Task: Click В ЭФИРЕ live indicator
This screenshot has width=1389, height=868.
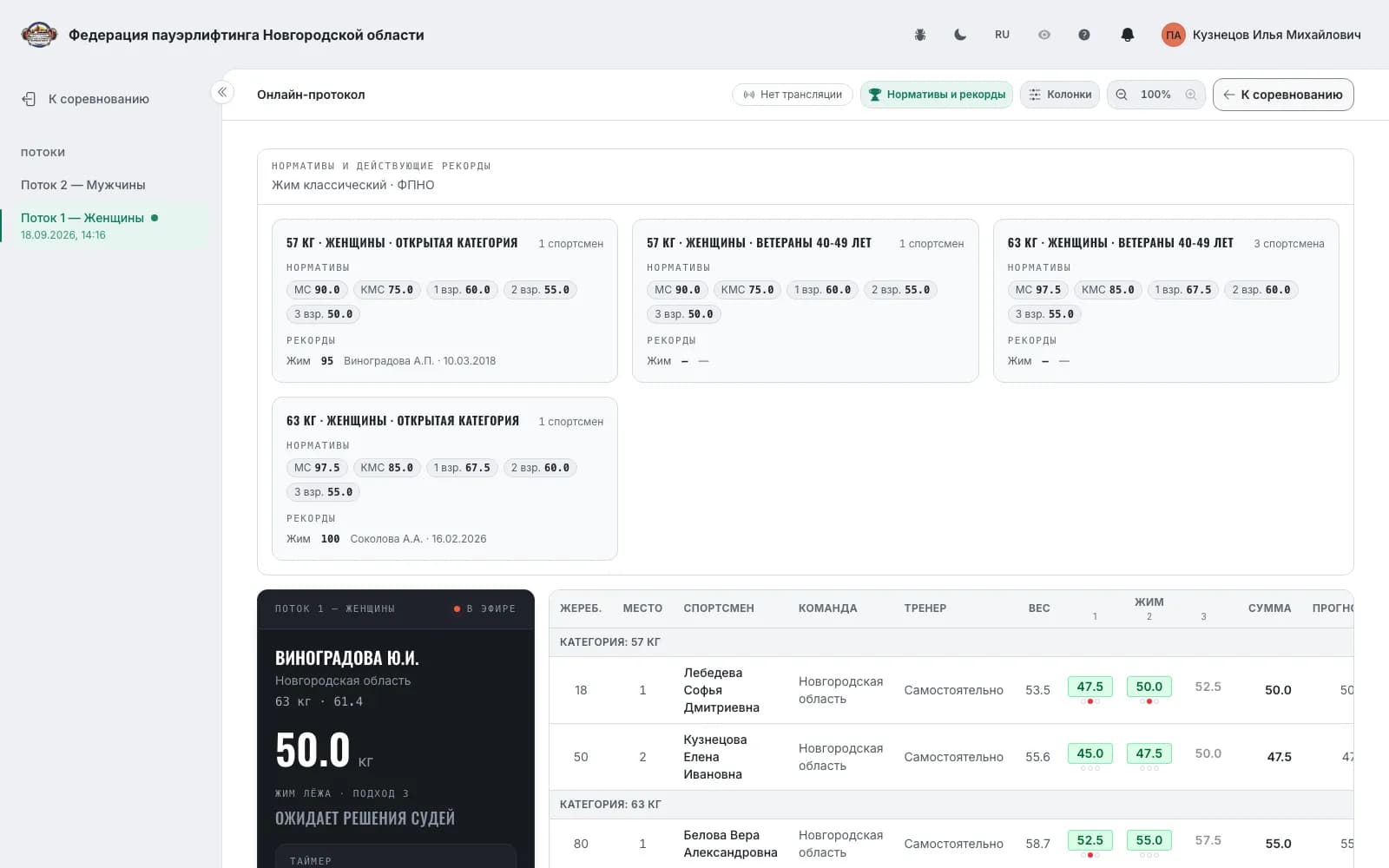Action: click(x=484, y=609)
